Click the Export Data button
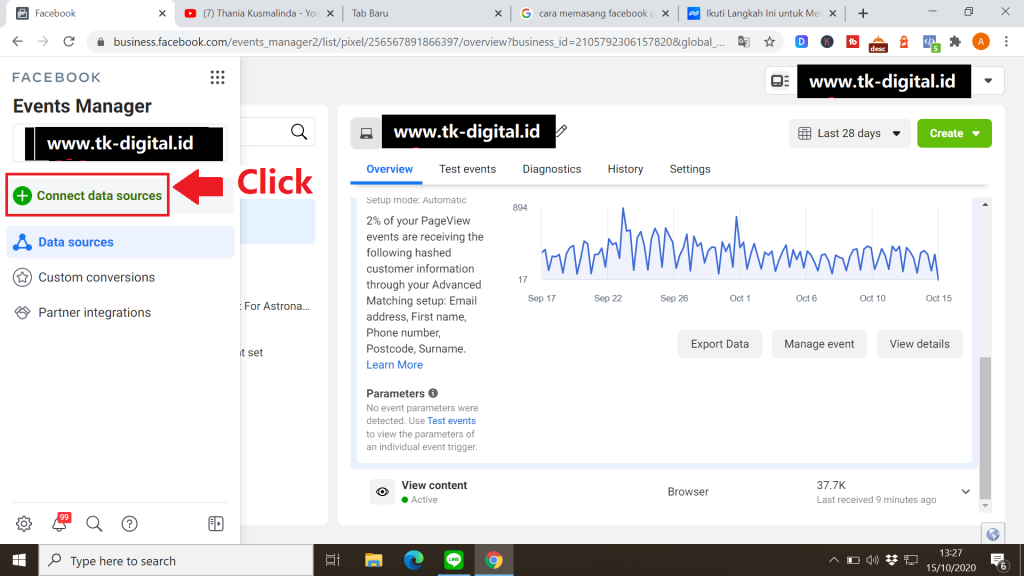This screenshot has height=576, width=1024. click(719, 344)
